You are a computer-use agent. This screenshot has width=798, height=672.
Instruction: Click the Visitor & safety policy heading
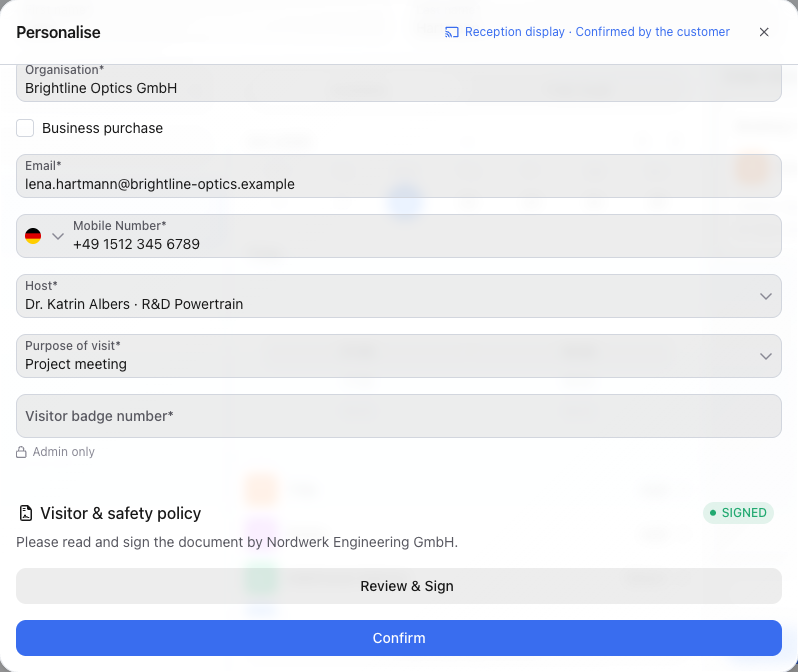click(121, 513)
